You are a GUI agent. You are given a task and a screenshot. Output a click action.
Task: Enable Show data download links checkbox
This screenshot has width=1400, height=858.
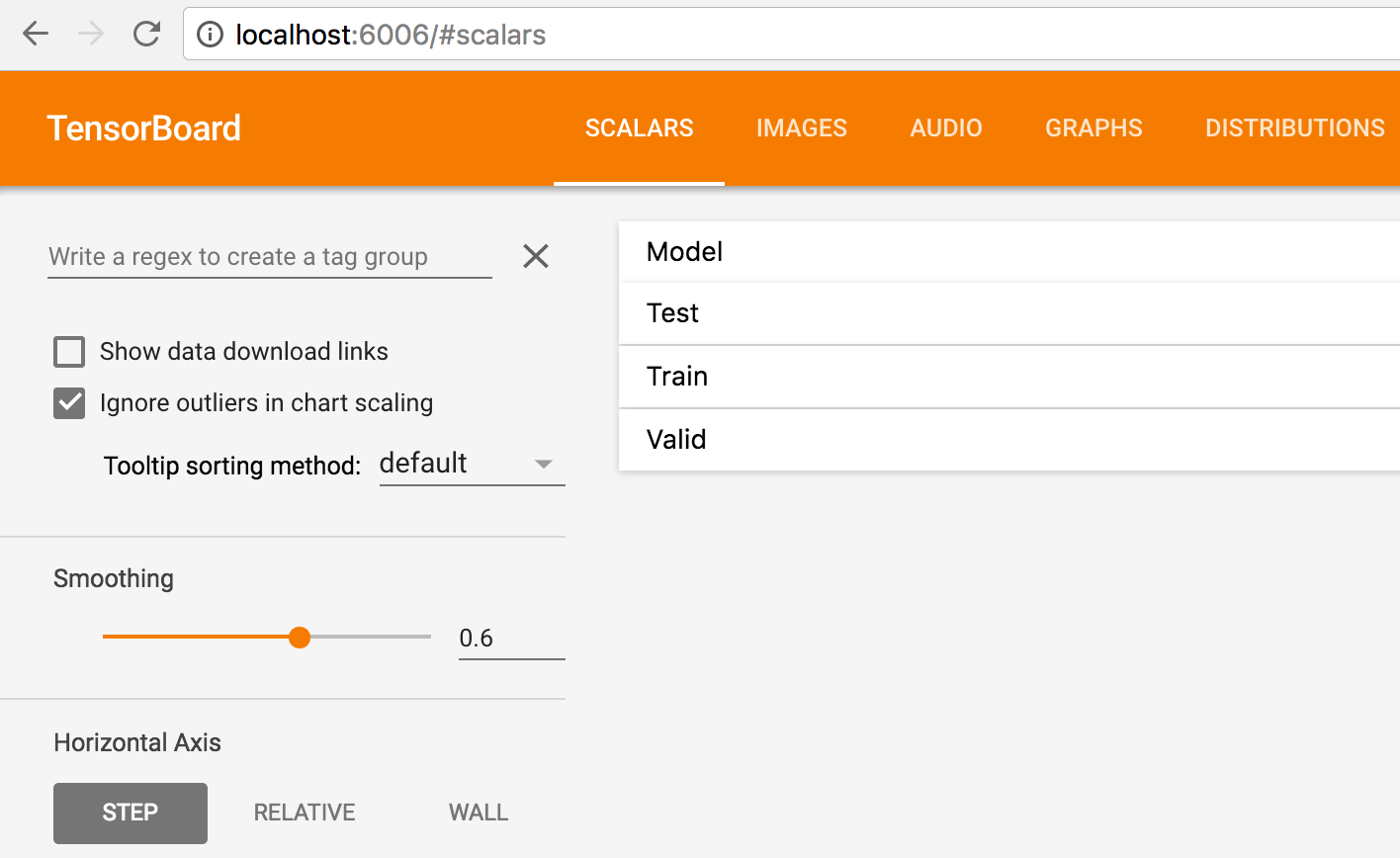69,352
